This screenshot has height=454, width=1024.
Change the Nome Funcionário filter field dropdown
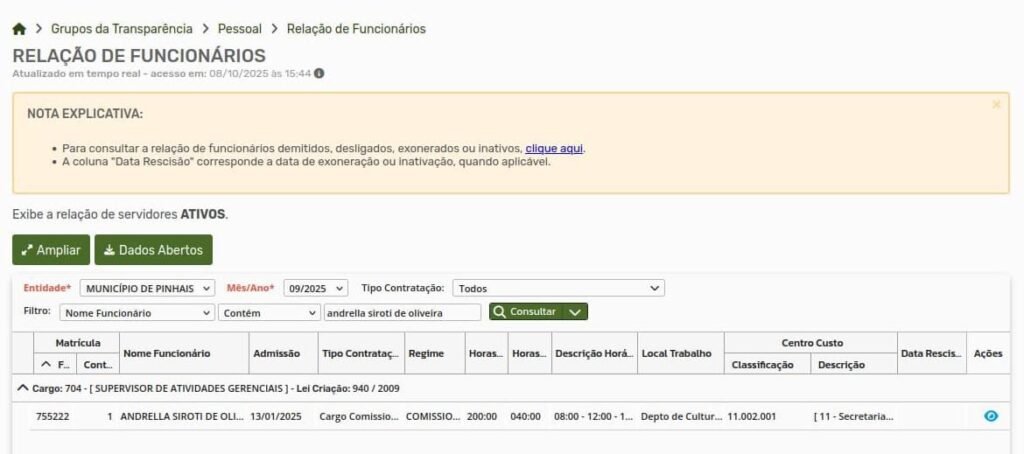pyautogui.click(x=137, y=312)
